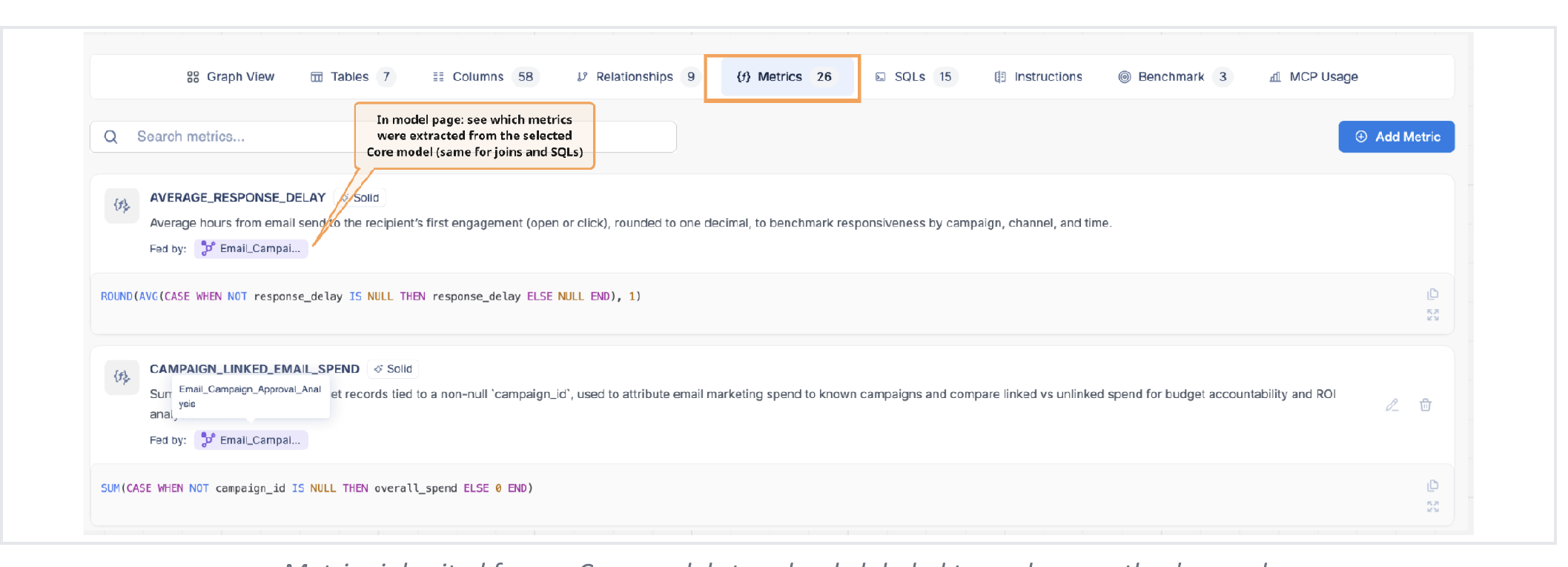Click the Graph View grid icon
Viewport: 1568px width, 567px height.
pyautogui.click(x=193, y=77)
